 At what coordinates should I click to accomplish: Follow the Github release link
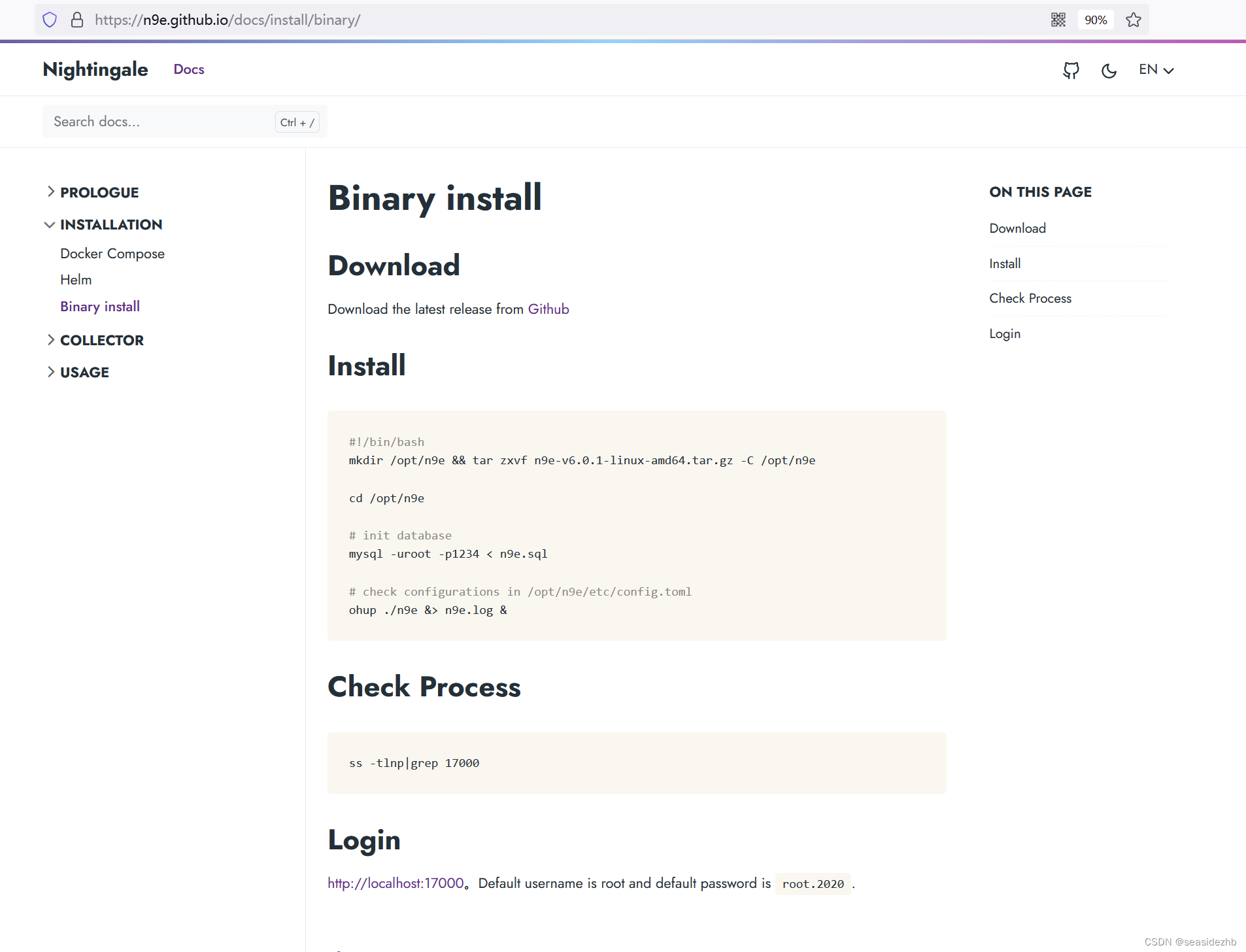coord(548,309)
